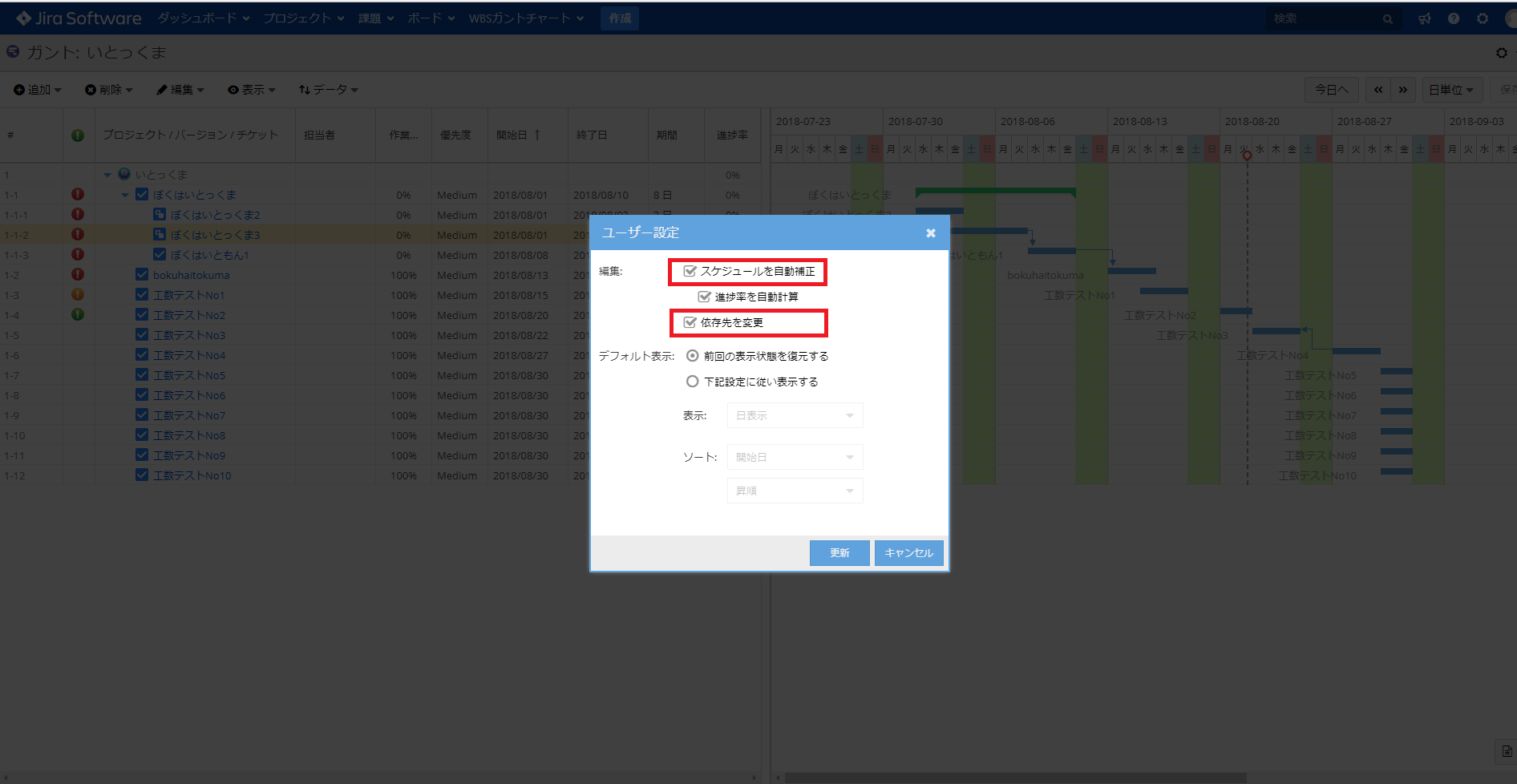Click the Gantt bar for 工数テストNo10
This screenshot has width=1517, height=784.
point(1396,471)
